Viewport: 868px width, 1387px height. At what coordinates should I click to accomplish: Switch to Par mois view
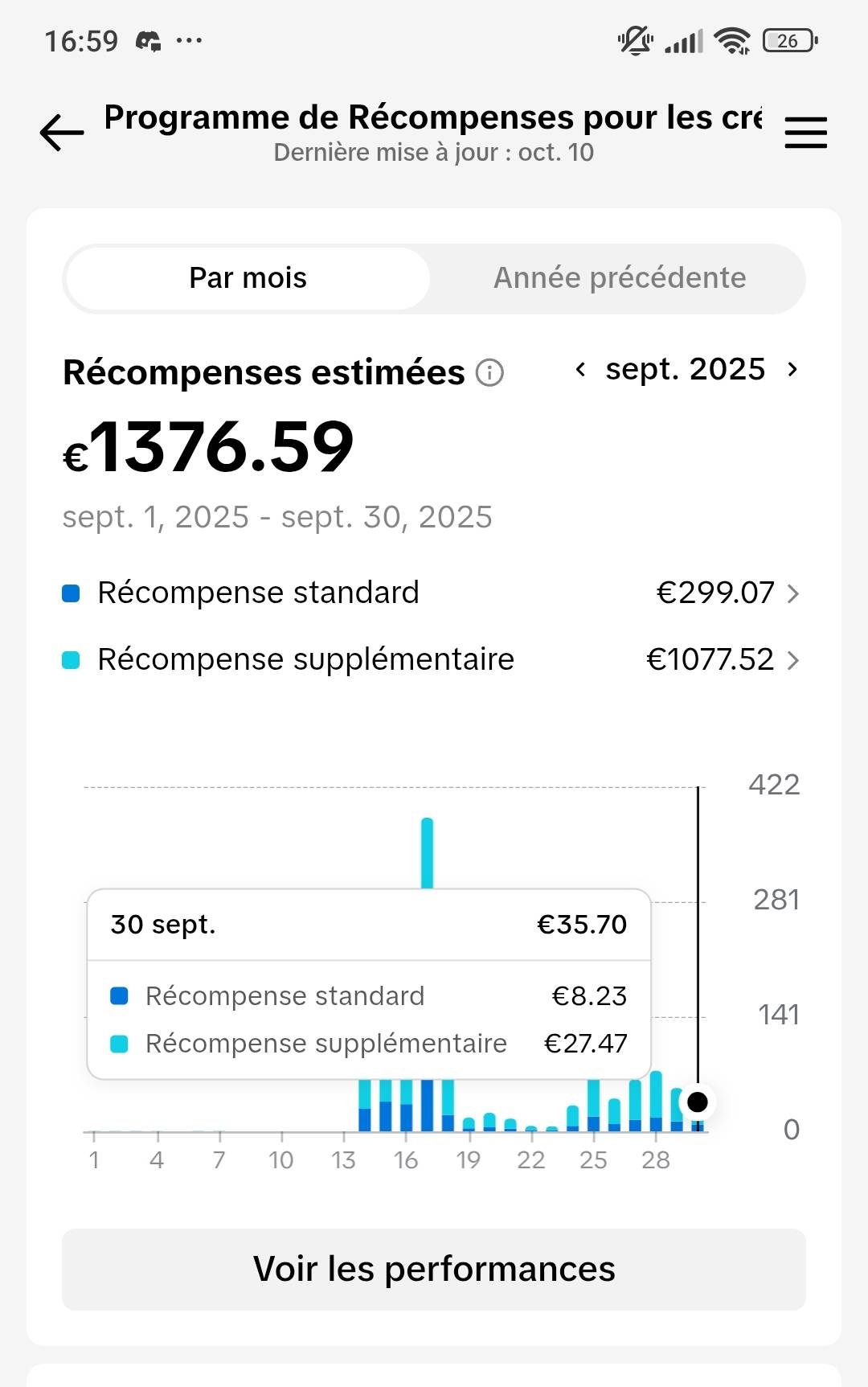pyautogui.click(x=248, y=278)
